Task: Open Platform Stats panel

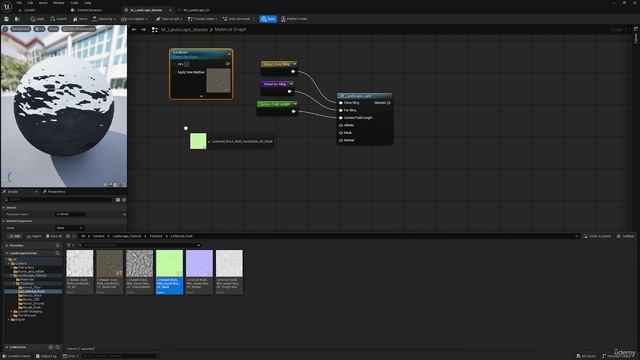Action: [294, 19]
